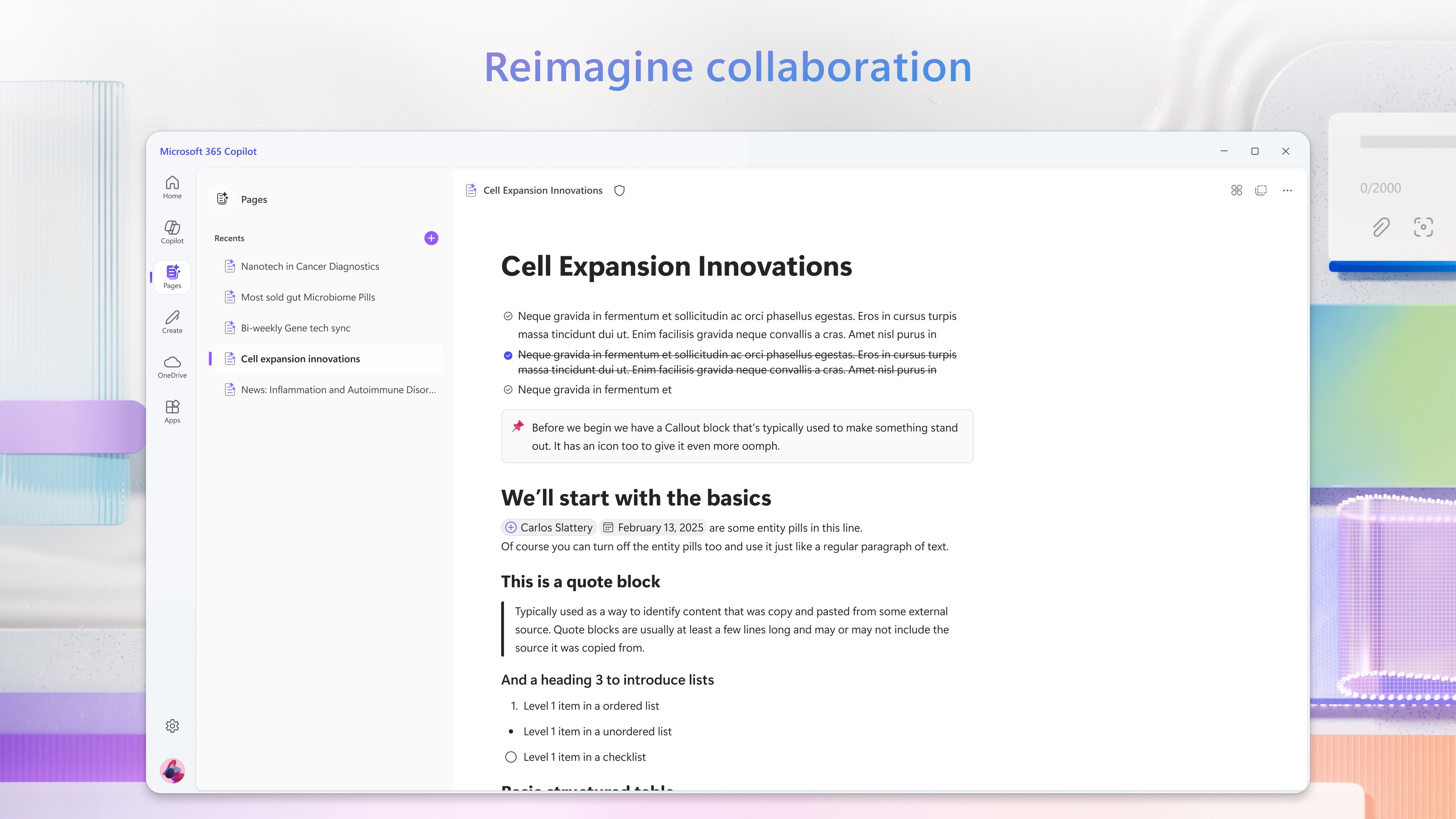
Task: Open settings via the gear icon
Action: 173,726
